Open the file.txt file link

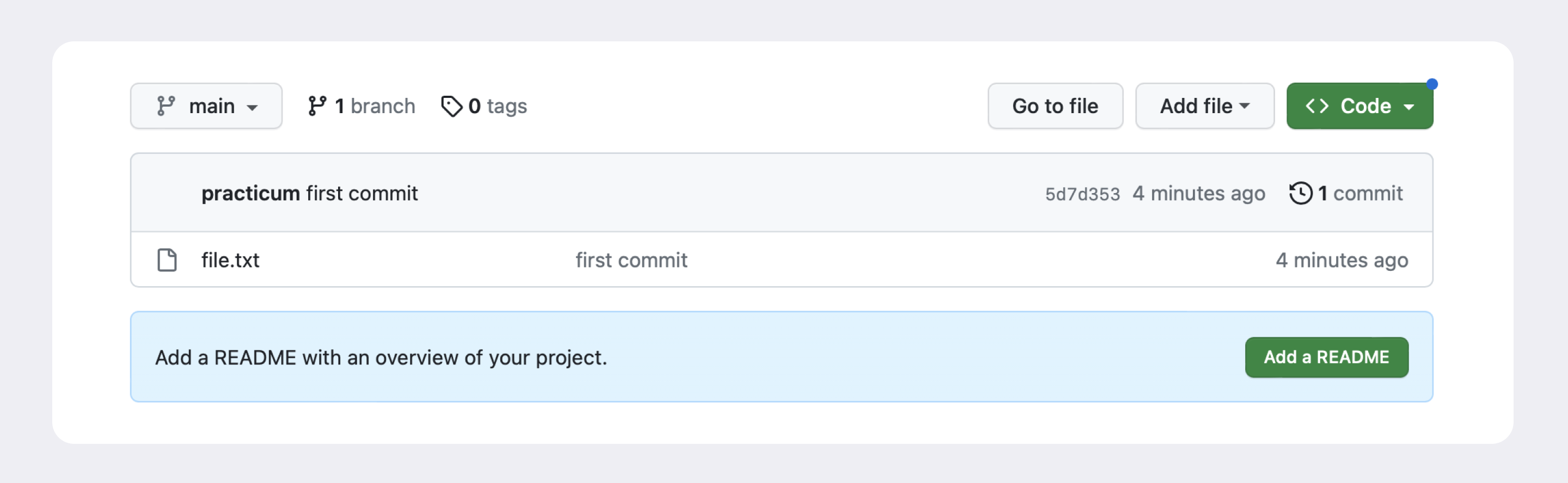[x=230, y=260]
